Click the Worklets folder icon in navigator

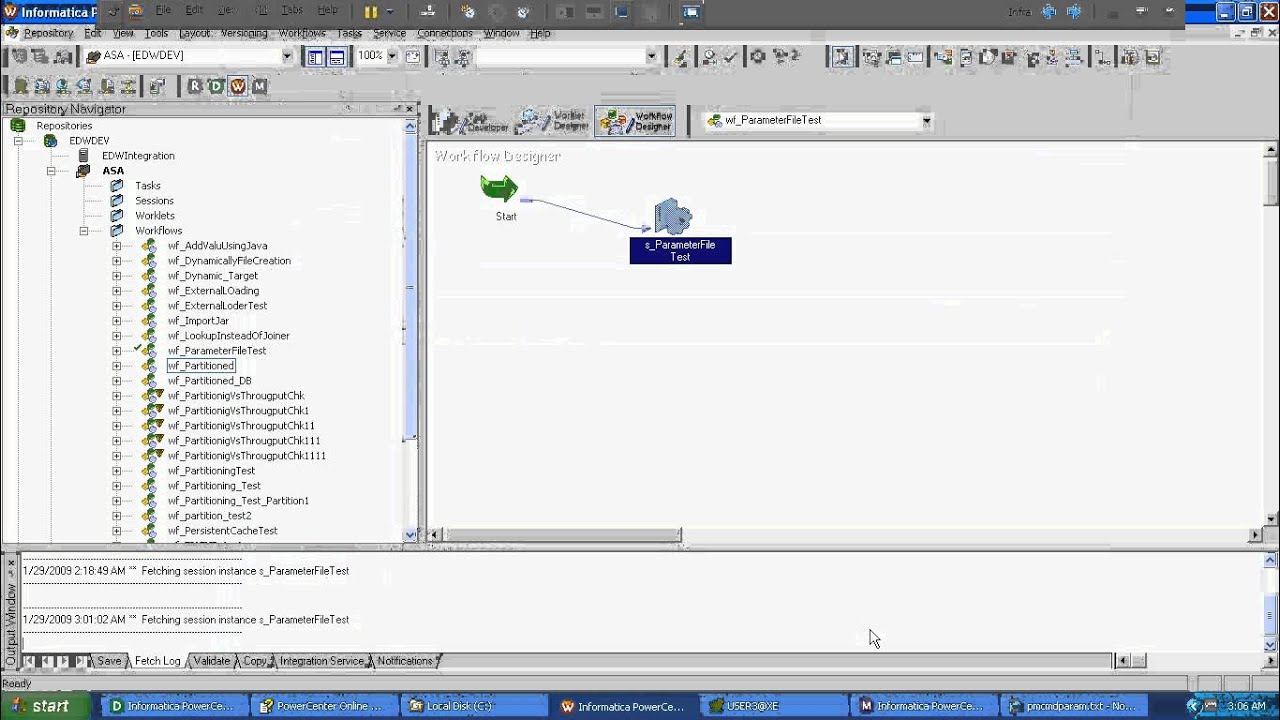coord(117,216)
